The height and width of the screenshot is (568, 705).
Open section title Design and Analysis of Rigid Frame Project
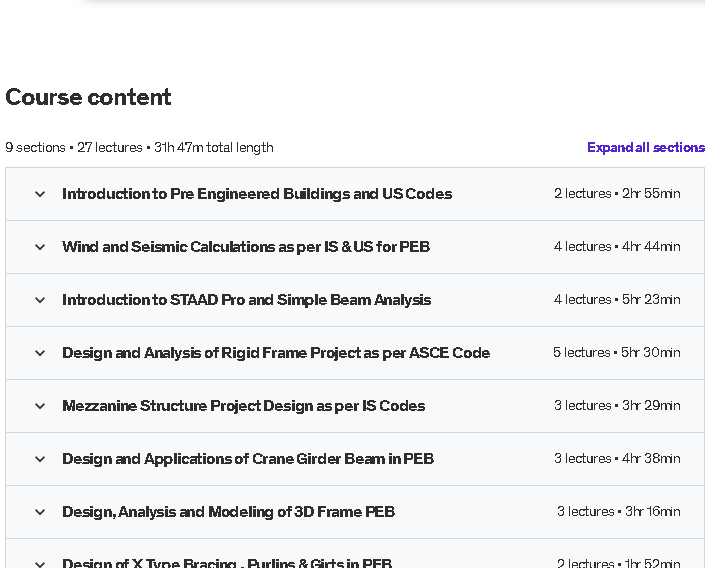[276, 353]
